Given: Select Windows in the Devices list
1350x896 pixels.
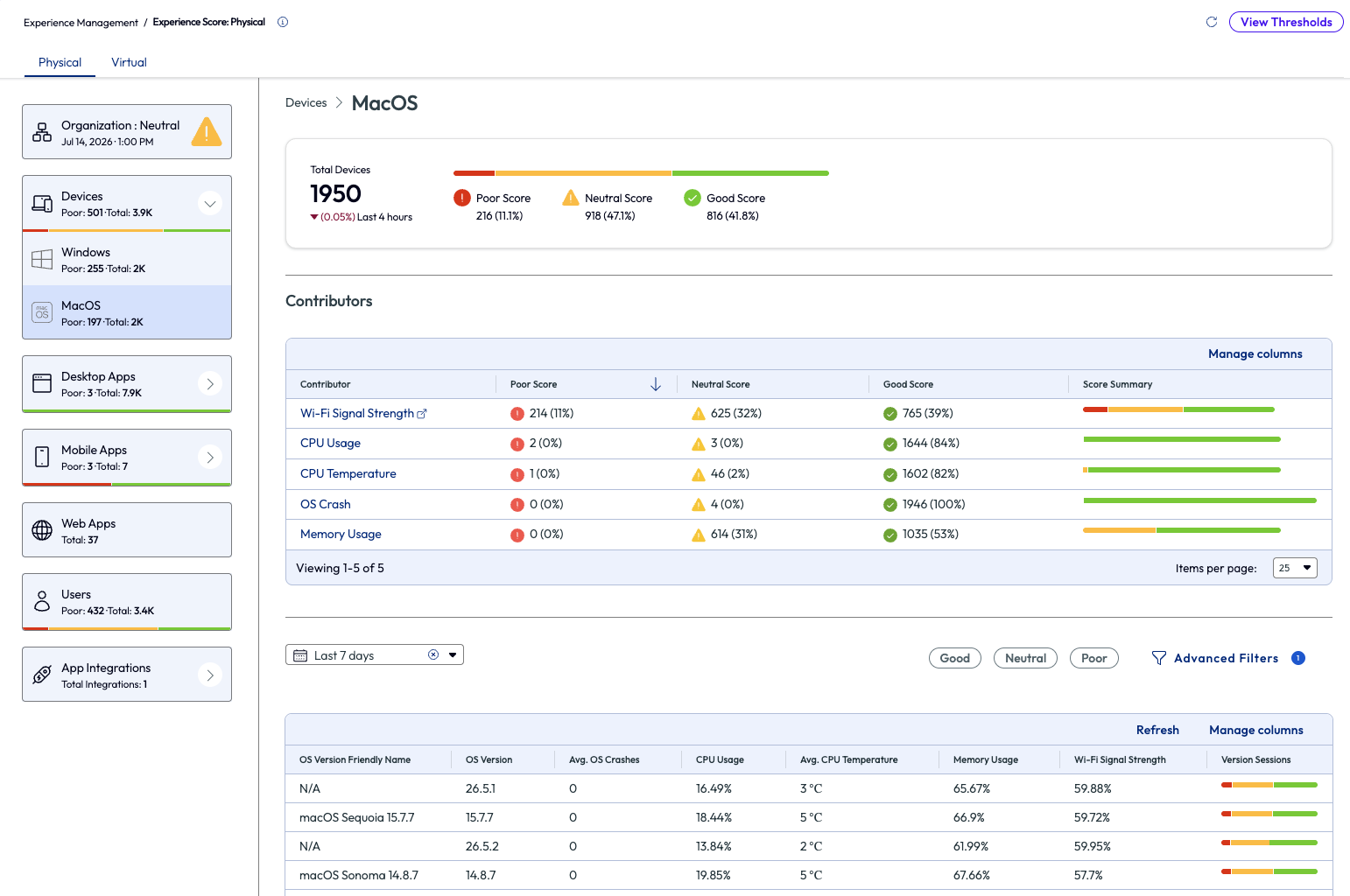Looking at the screenshot, I should tap(127, 260).
